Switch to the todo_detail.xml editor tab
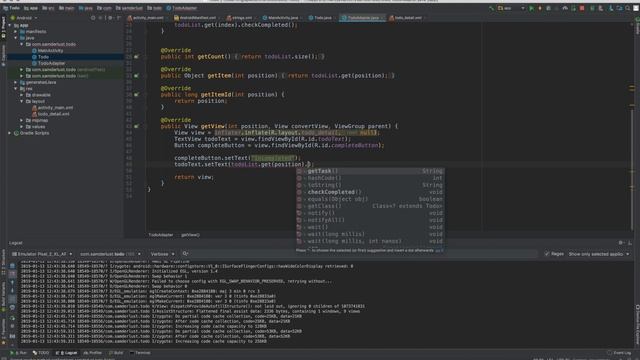640x360 pixels. click(x=406, y=18)
